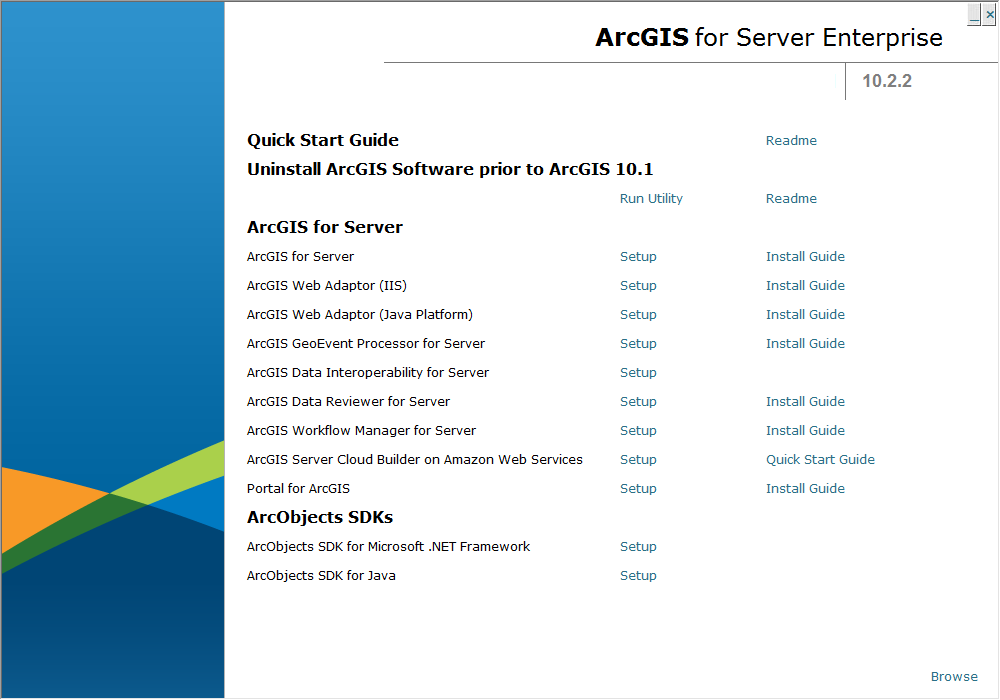Open the Readme next to Run Utility
1000x700 pixels.
click(x=791, y=198)
